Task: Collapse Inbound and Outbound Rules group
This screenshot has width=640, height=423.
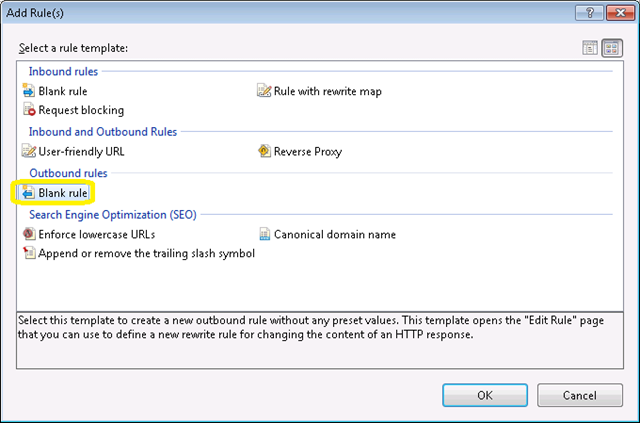Action: coord(103,131)
